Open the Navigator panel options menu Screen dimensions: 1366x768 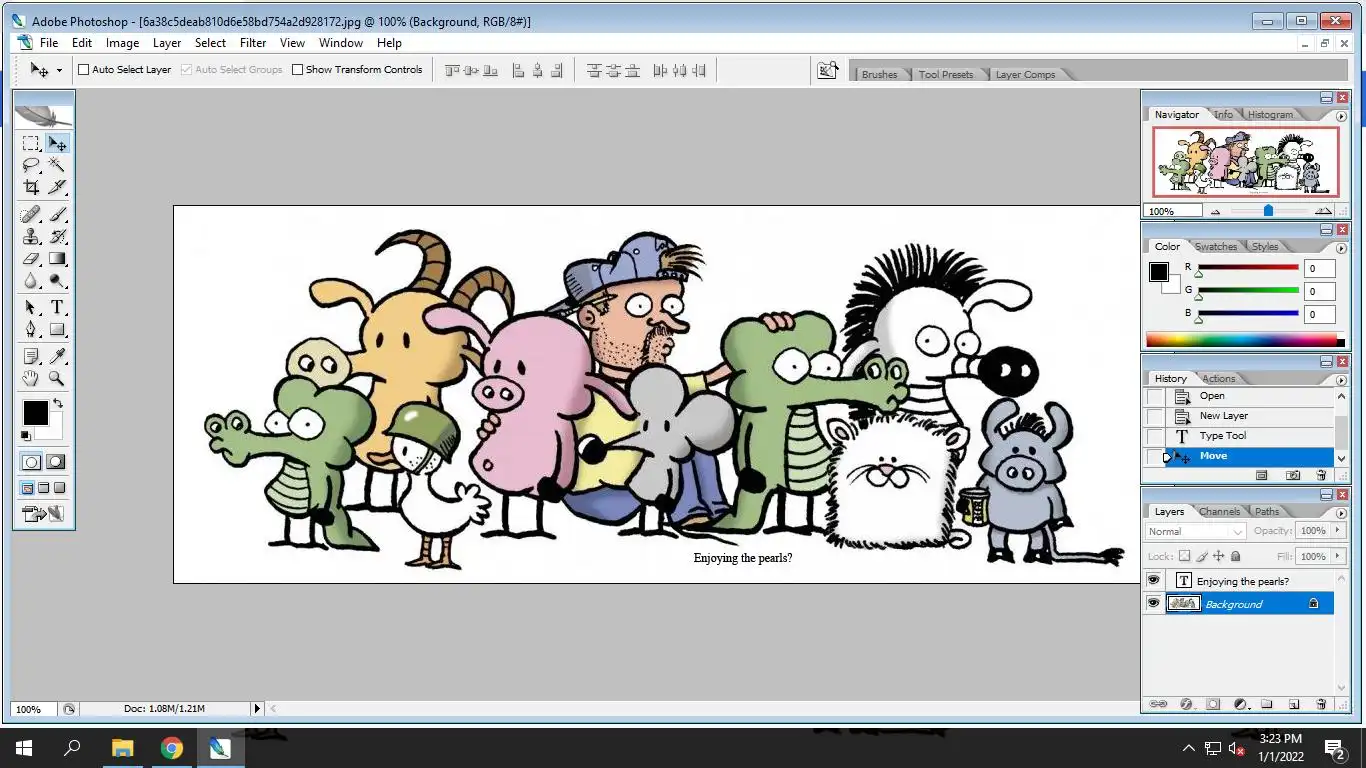tap(1340, 117)
